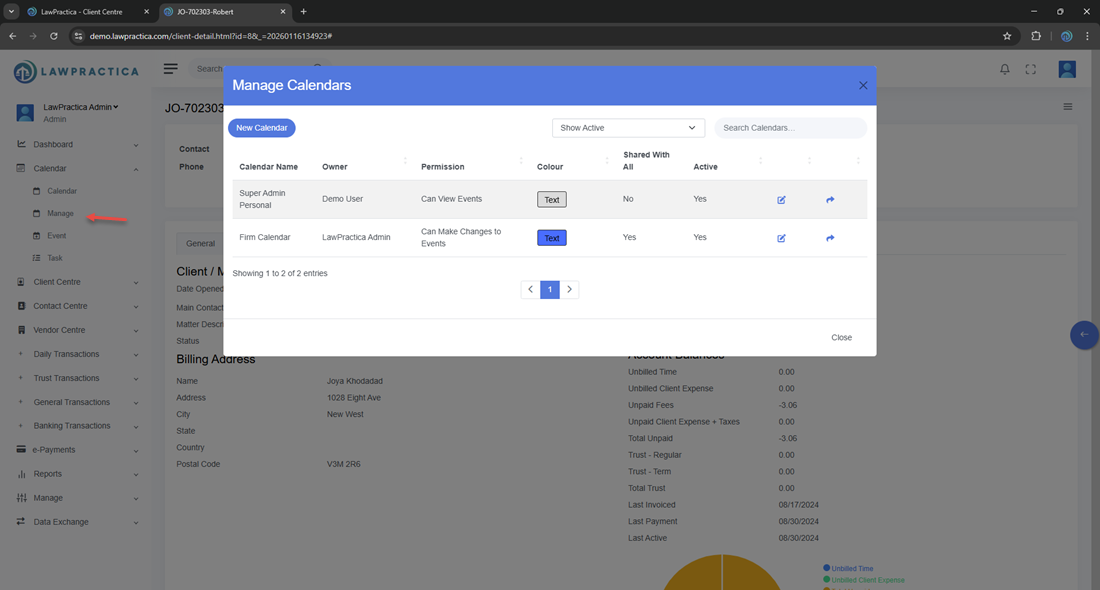
Task: Close Manage Calendars dialog with X
Action: (x=863, y=86)
